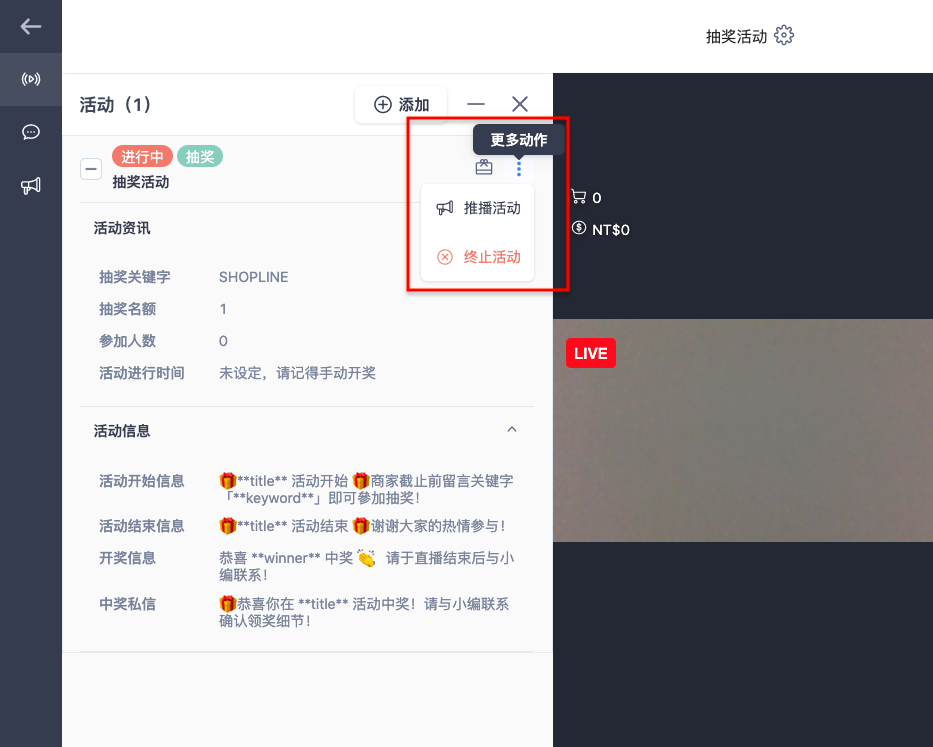This screenshot has height=747, width=933.
Task: Open the megaphone broadcast sidebar icon
Action: 30,185
